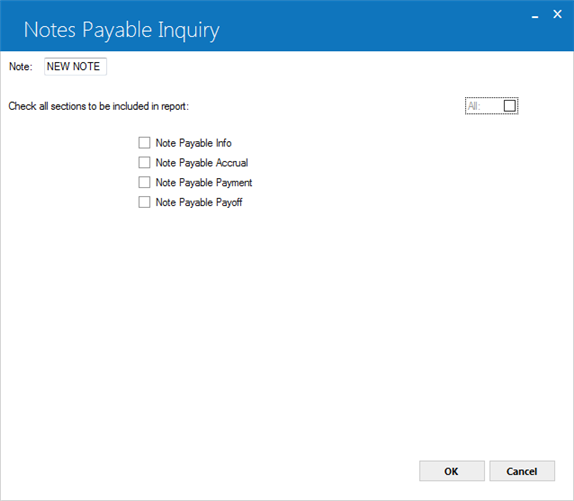The height and width of the screenshot is (501, 574).
Task: Place cursor on NEW NOTE text
Action: click(73, 66)
